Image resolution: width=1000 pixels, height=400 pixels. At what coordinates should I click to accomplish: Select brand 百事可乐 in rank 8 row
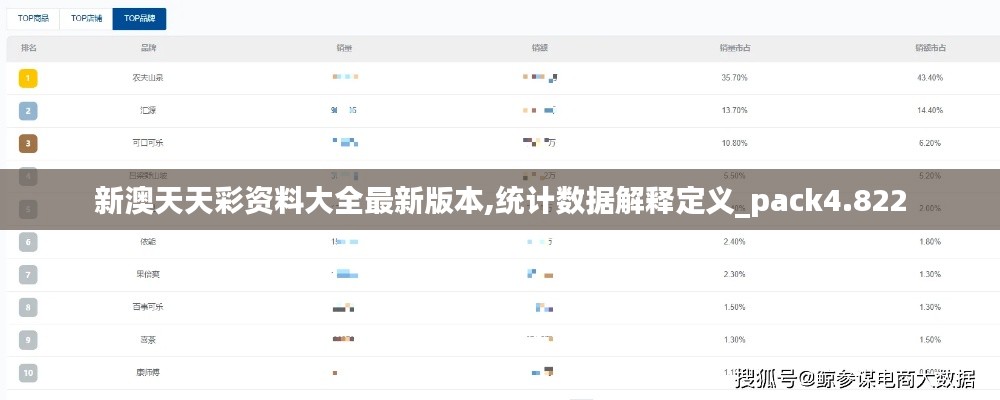point(148,307)
